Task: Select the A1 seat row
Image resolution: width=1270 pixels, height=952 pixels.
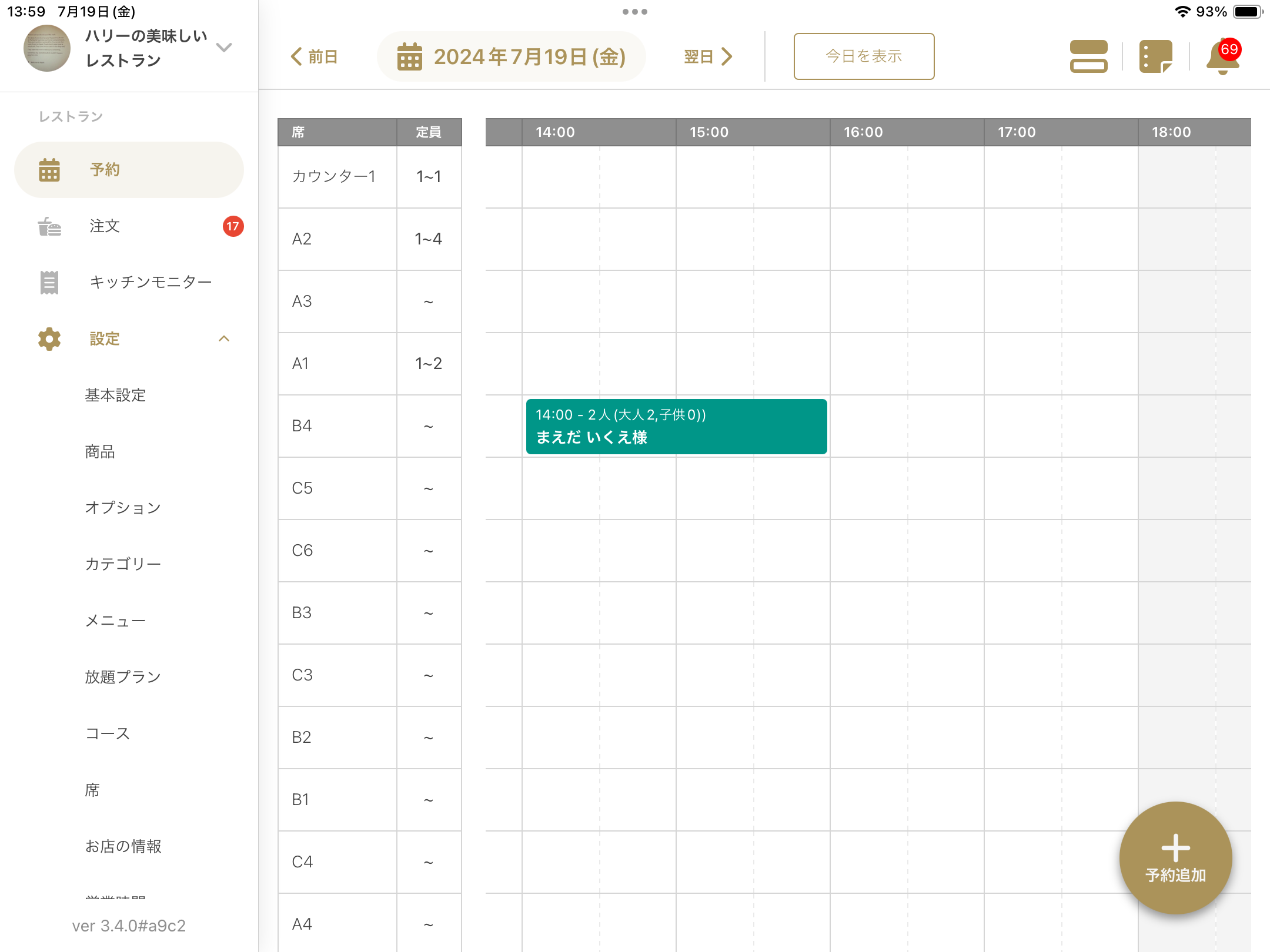Action: click(x=370, y=364)
